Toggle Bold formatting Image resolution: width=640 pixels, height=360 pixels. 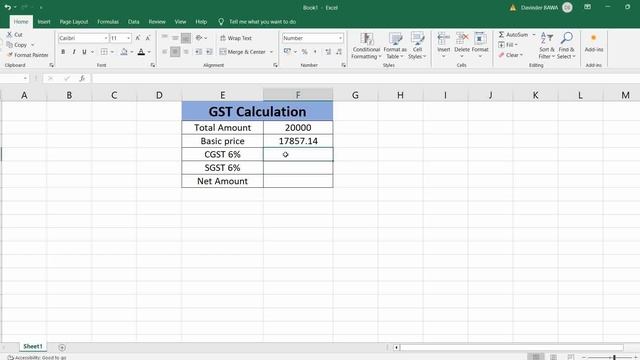pyautogui.click(x=63, y=52)
